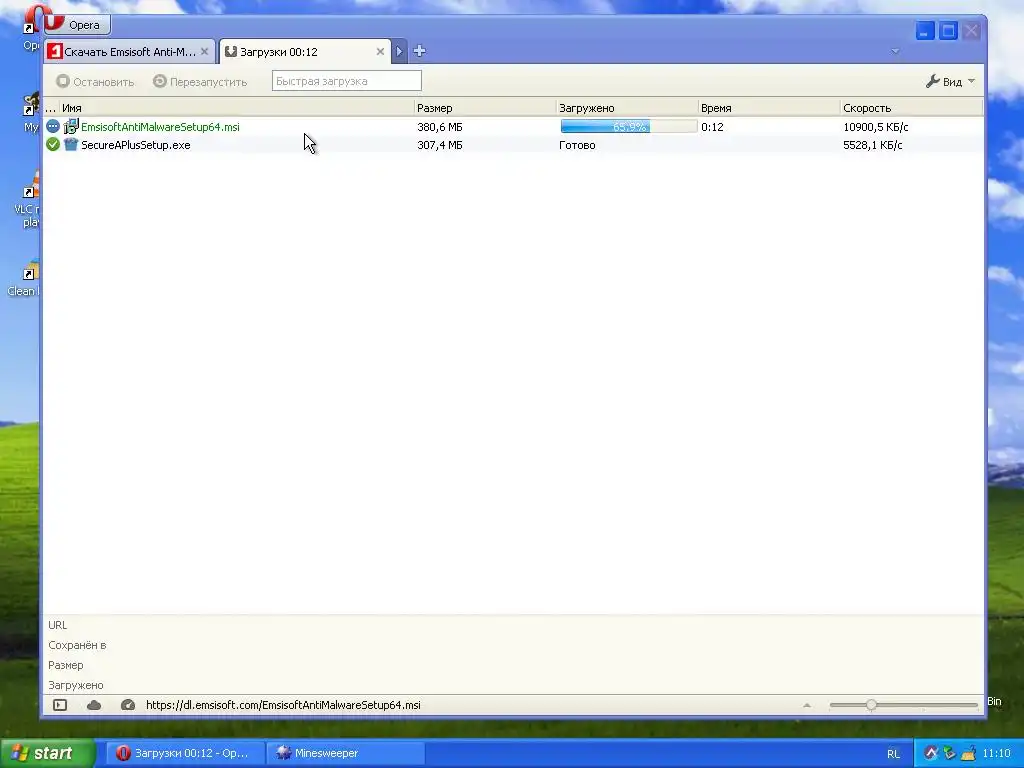Open the Вид dropdown menu
1024x768 pixels.
[950, 82]
